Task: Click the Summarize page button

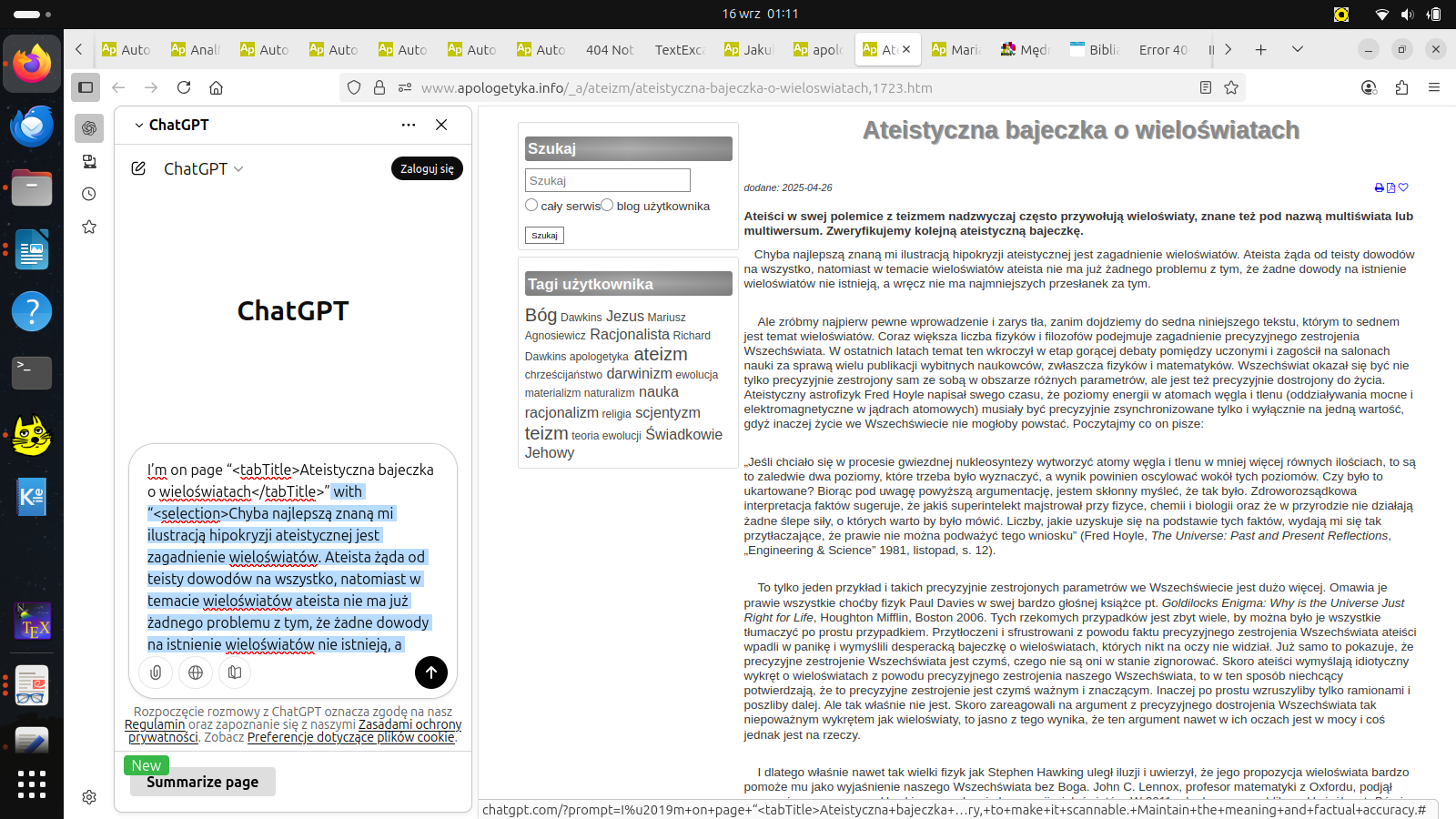Action: point(202,782)
